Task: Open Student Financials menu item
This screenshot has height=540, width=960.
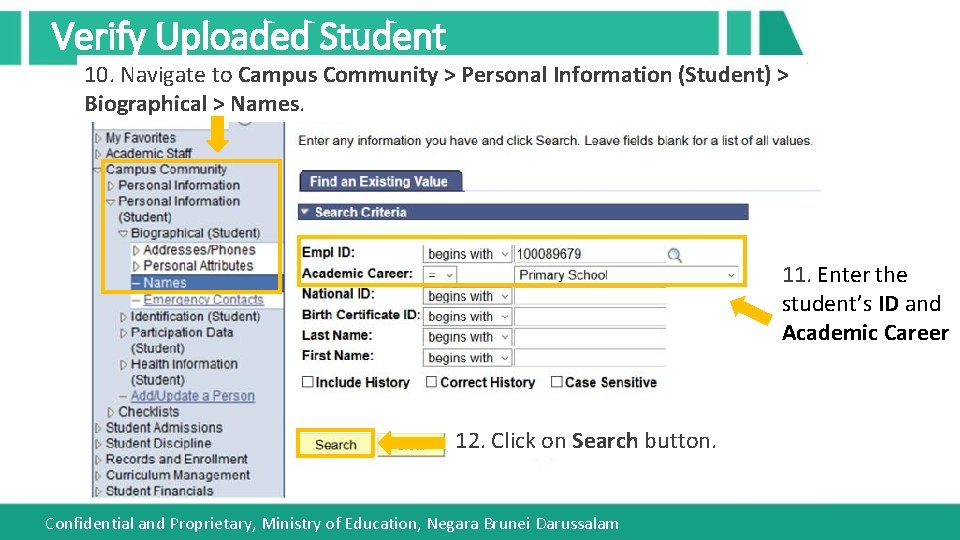Action: tap(160, 491)
